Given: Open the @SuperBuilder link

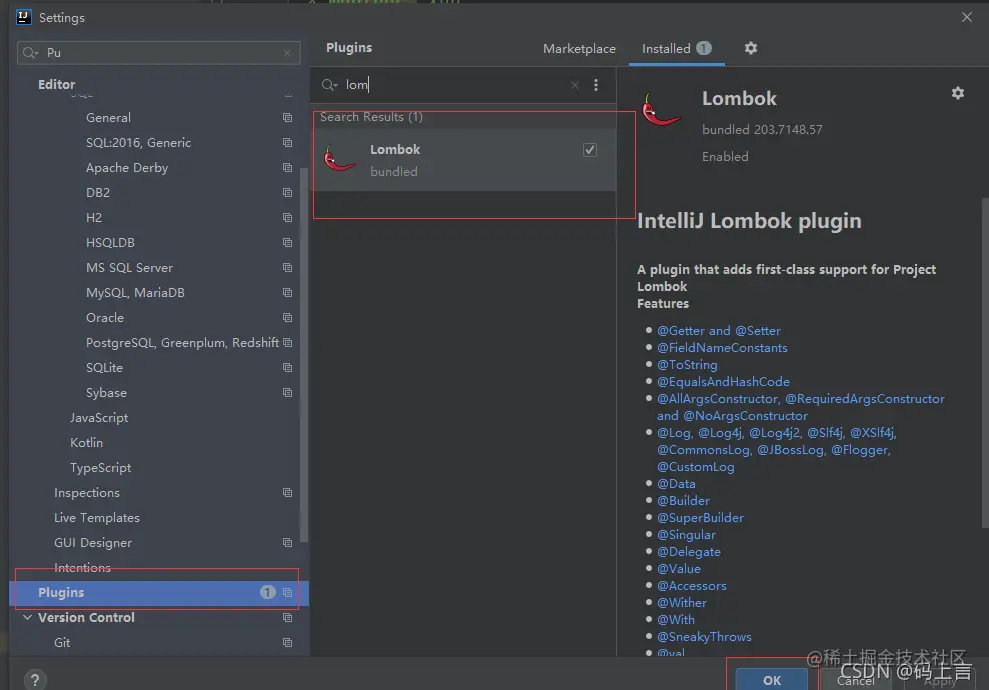Looking at the screenshot, I should tap(700, 518).
